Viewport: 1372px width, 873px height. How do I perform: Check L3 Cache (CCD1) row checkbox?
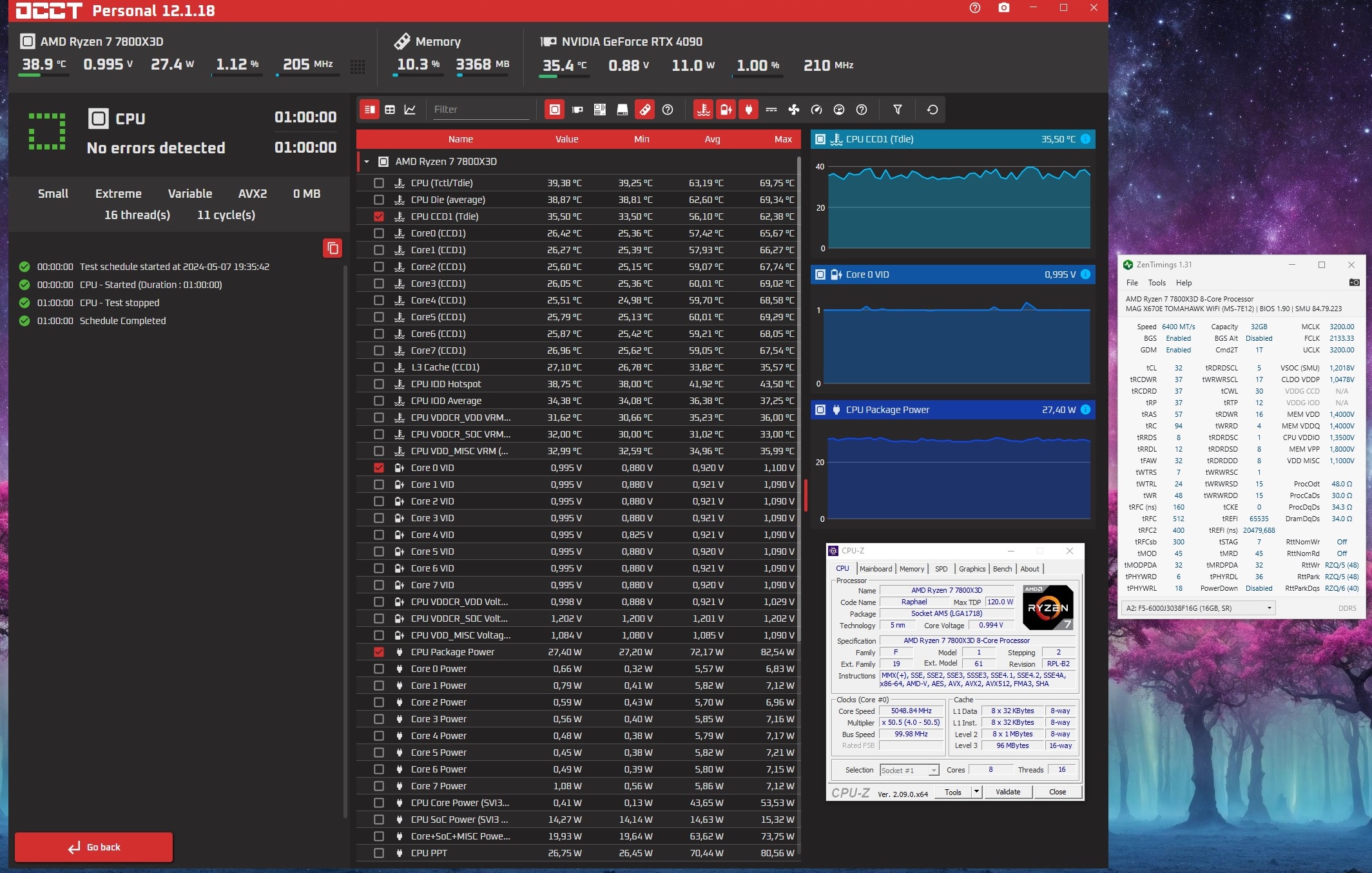(379, 367)
